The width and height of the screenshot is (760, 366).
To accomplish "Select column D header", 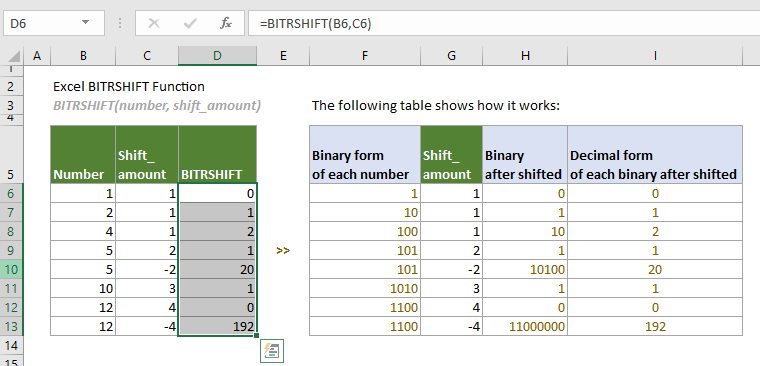I will pos(217,56).
